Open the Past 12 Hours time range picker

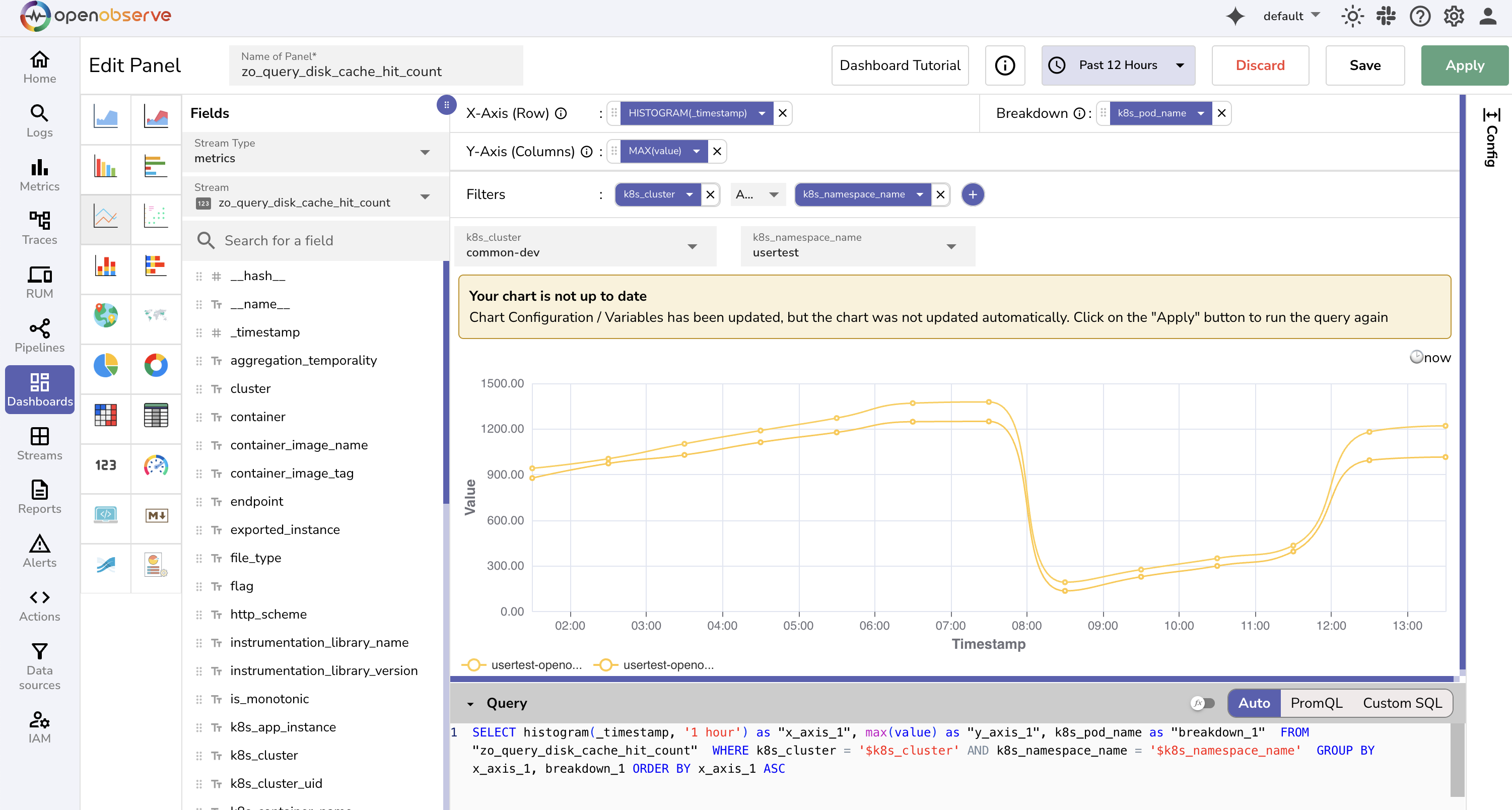pos(1118,65)
